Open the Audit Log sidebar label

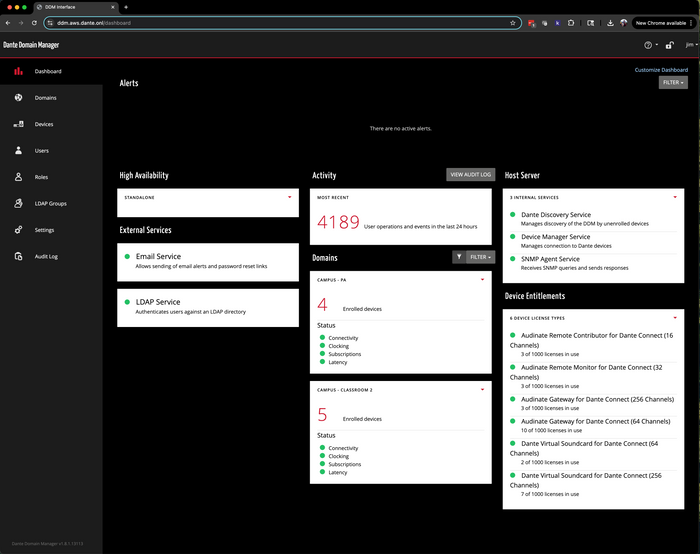[x=46, y=256]
